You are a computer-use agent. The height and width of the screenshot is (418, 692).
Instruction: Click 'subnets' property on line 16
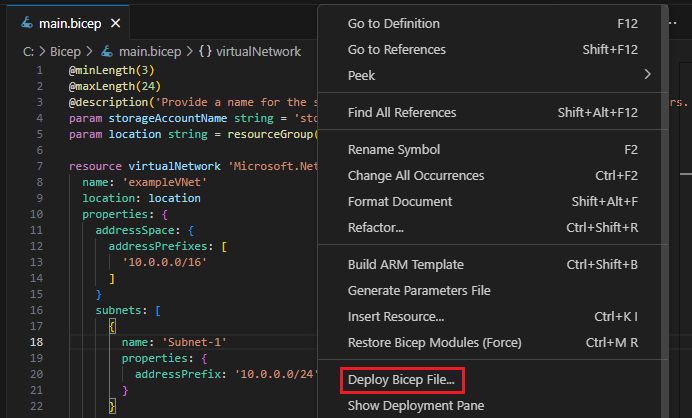(x=118, y=310)
